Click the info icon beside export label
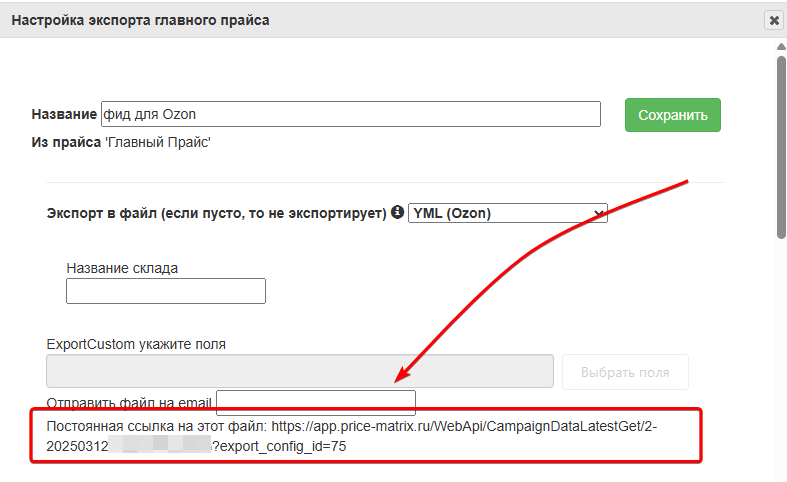 [397, 212]
